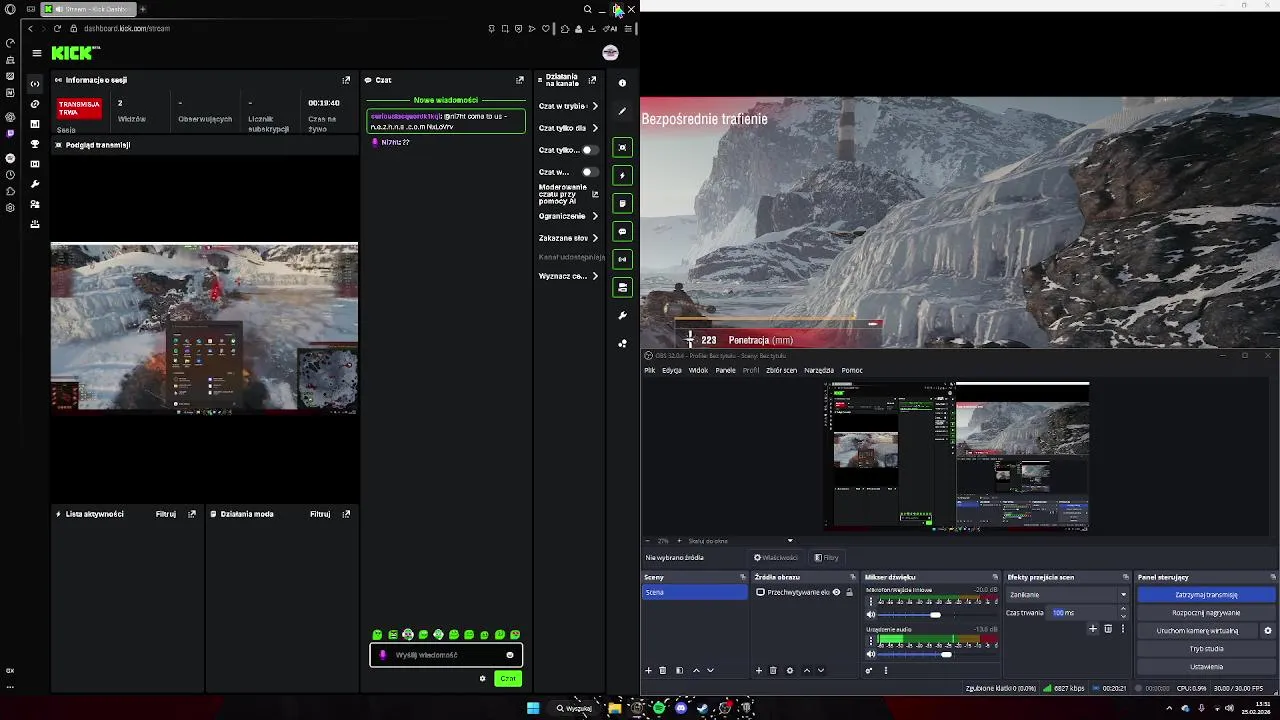This screenshot has width=1280, height=720.
Task: Open Edycja menu in OBS
Action: pos(672,370)
